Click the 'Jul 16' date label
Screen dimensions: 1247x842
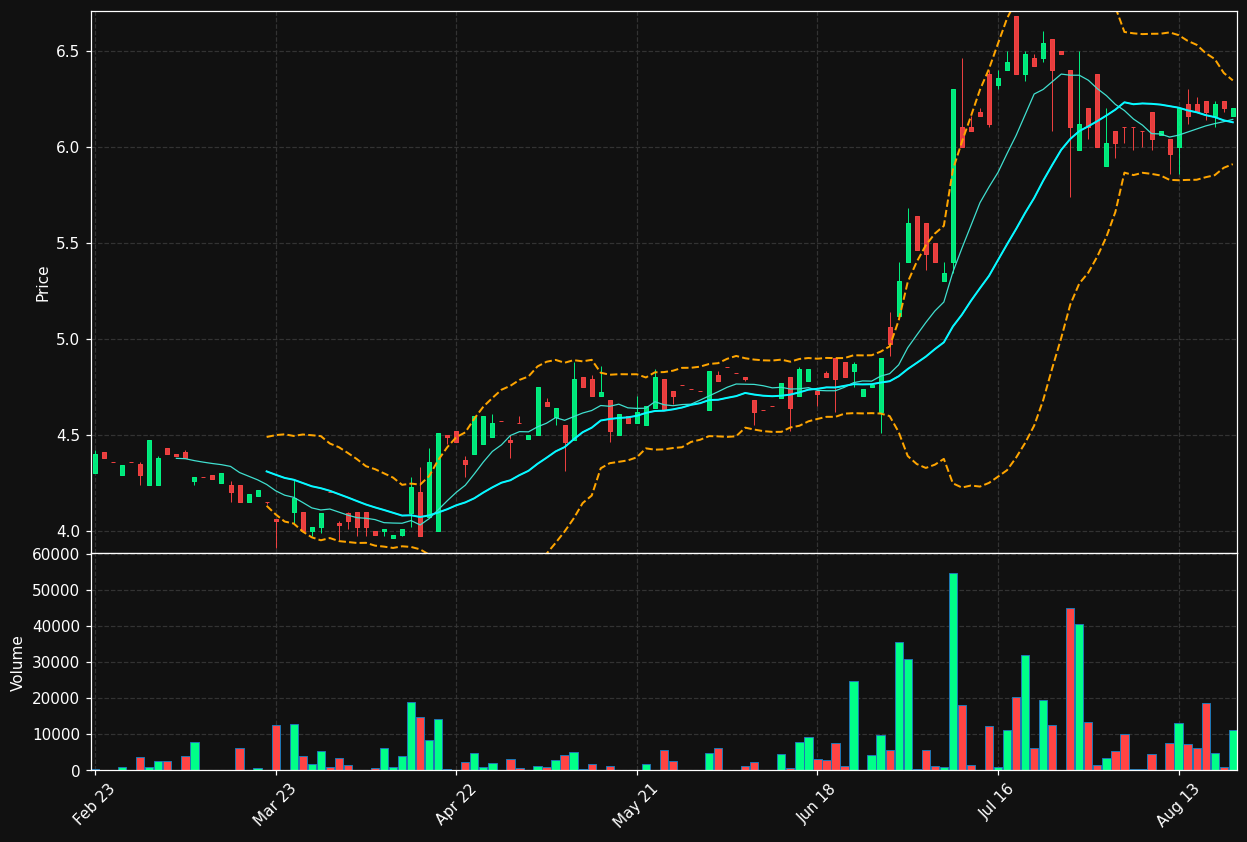[996, 804]
